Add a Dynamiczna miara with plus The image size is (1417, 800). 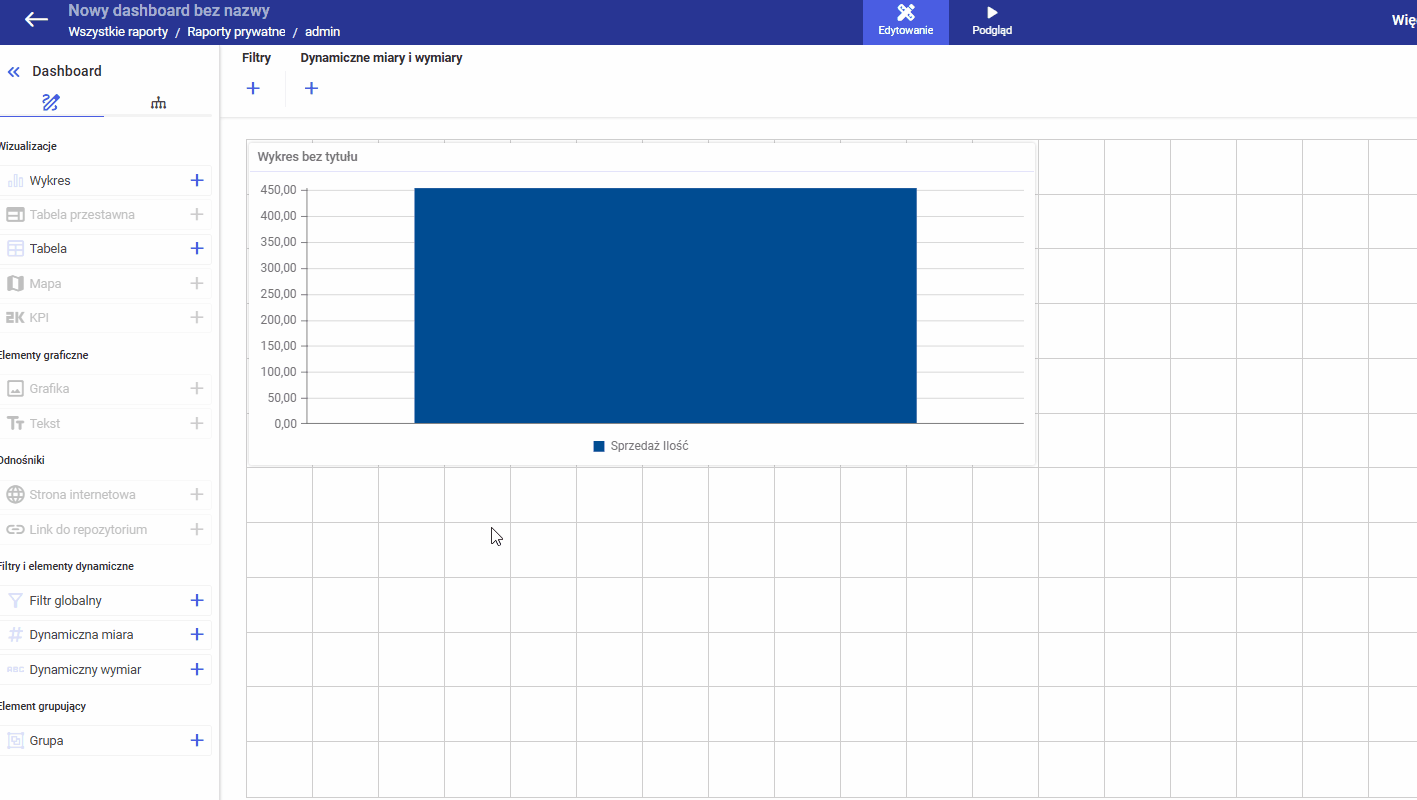pyautogui.click(x=197, y=635)
